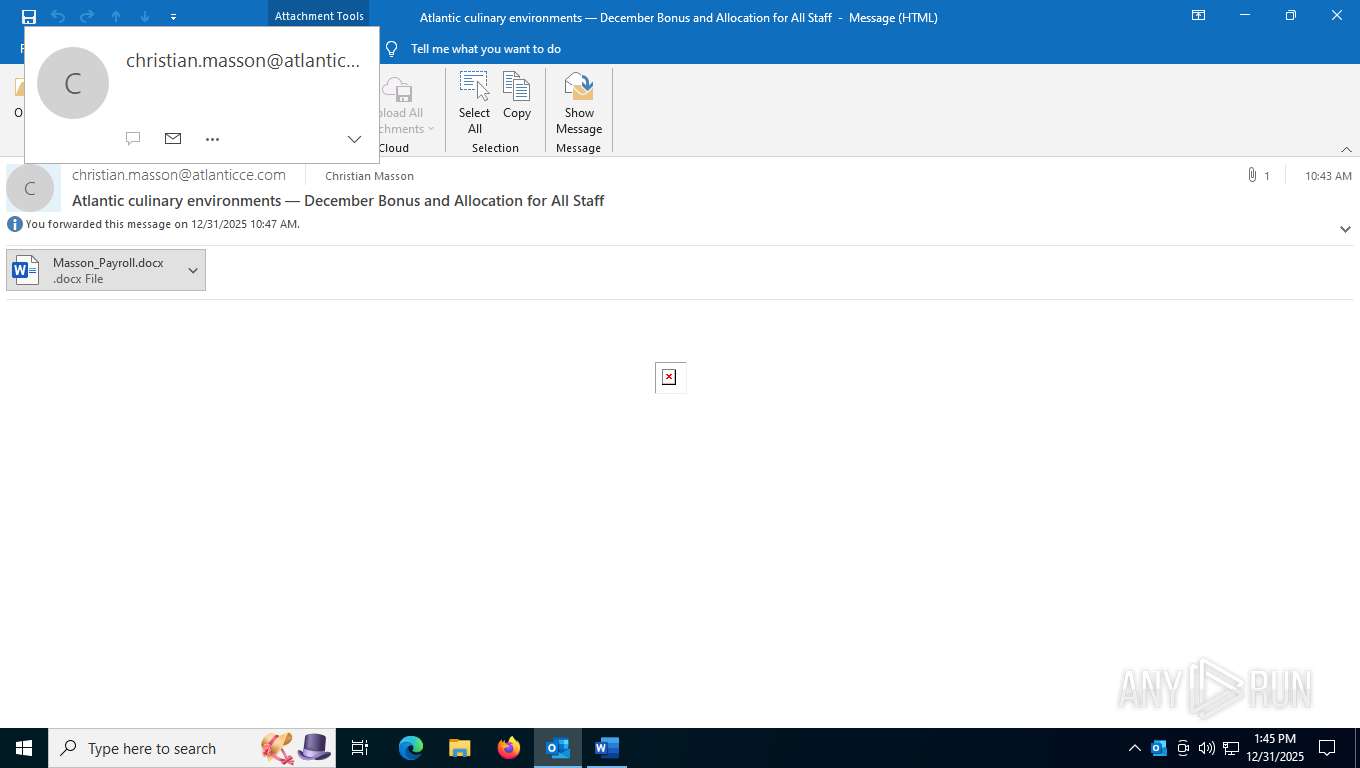This screenshot has height=768, width=1360.
Task: Show hidden system tray icons
Action: (1134, 748)
